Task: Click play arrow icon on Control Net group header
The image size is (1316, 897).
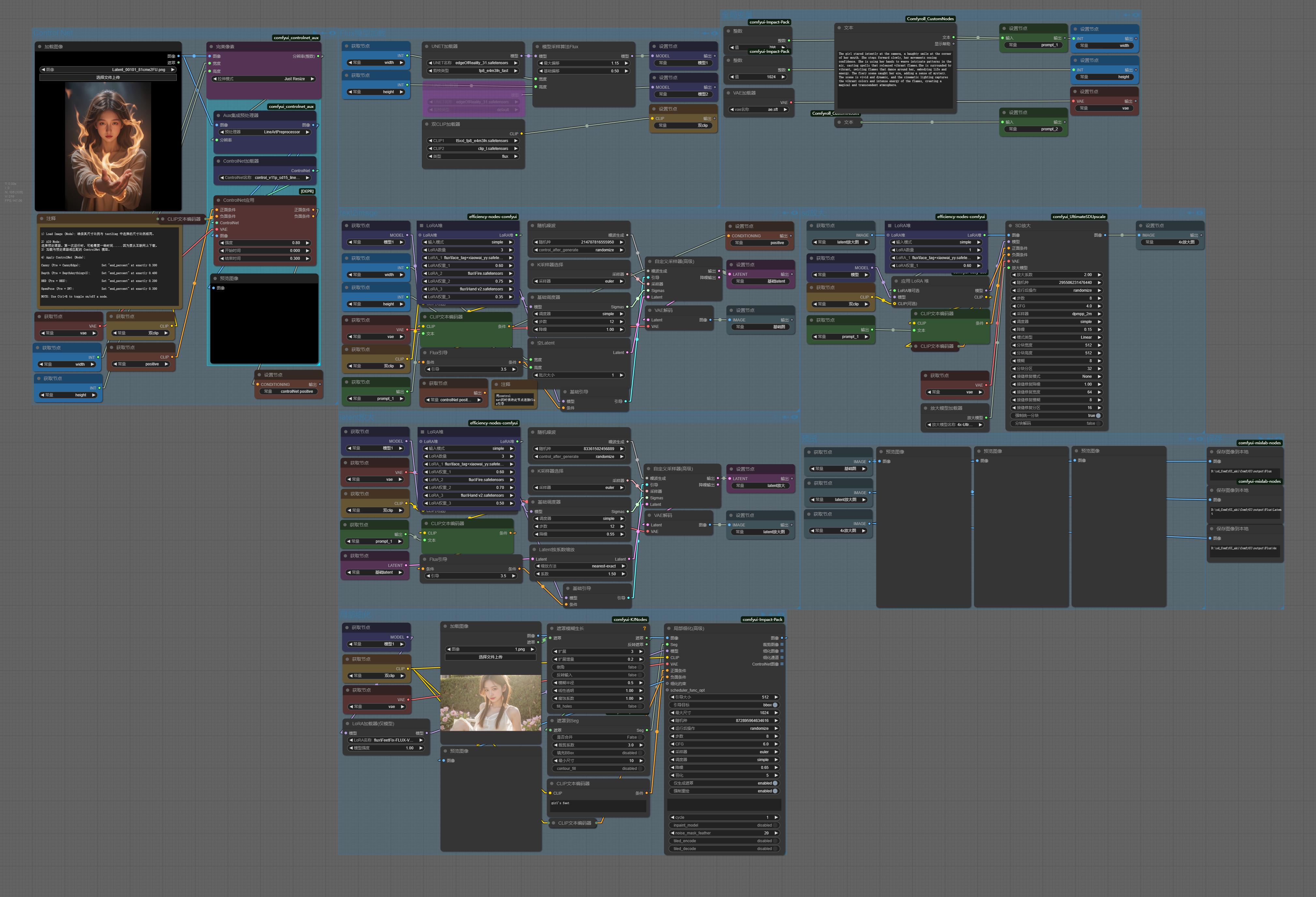Action: (x=314, y=33)
